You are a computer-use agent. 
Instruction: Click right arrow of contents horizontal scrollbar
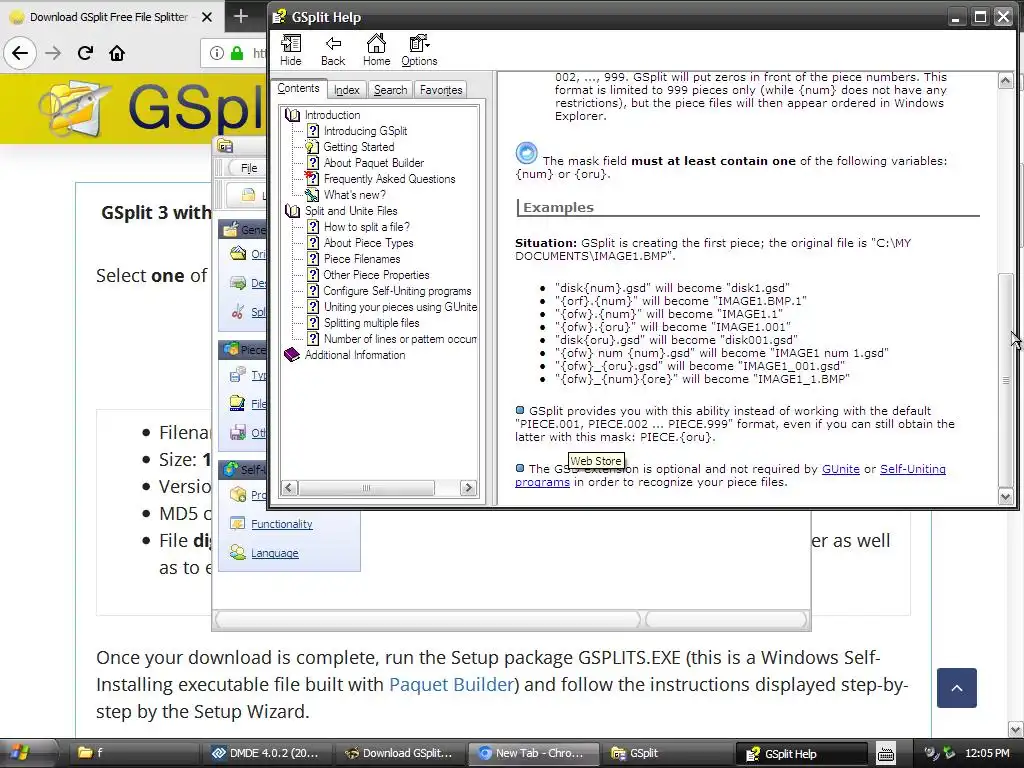click(468, 488)
